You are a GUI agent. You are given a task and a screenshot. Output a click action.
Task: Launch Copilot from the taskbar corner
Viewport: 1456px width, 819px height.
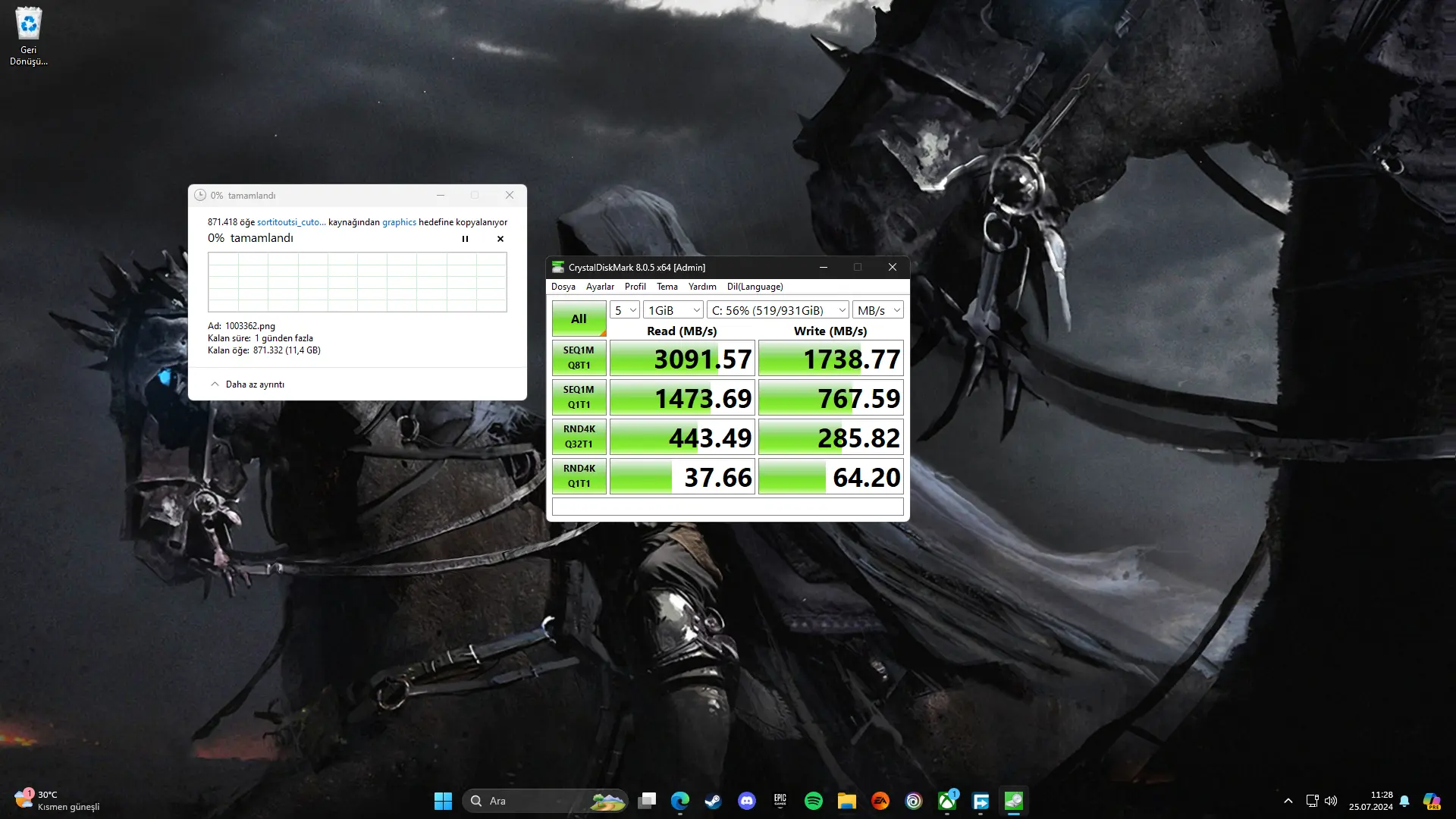pyautogui.click(x=1432, y=801)
